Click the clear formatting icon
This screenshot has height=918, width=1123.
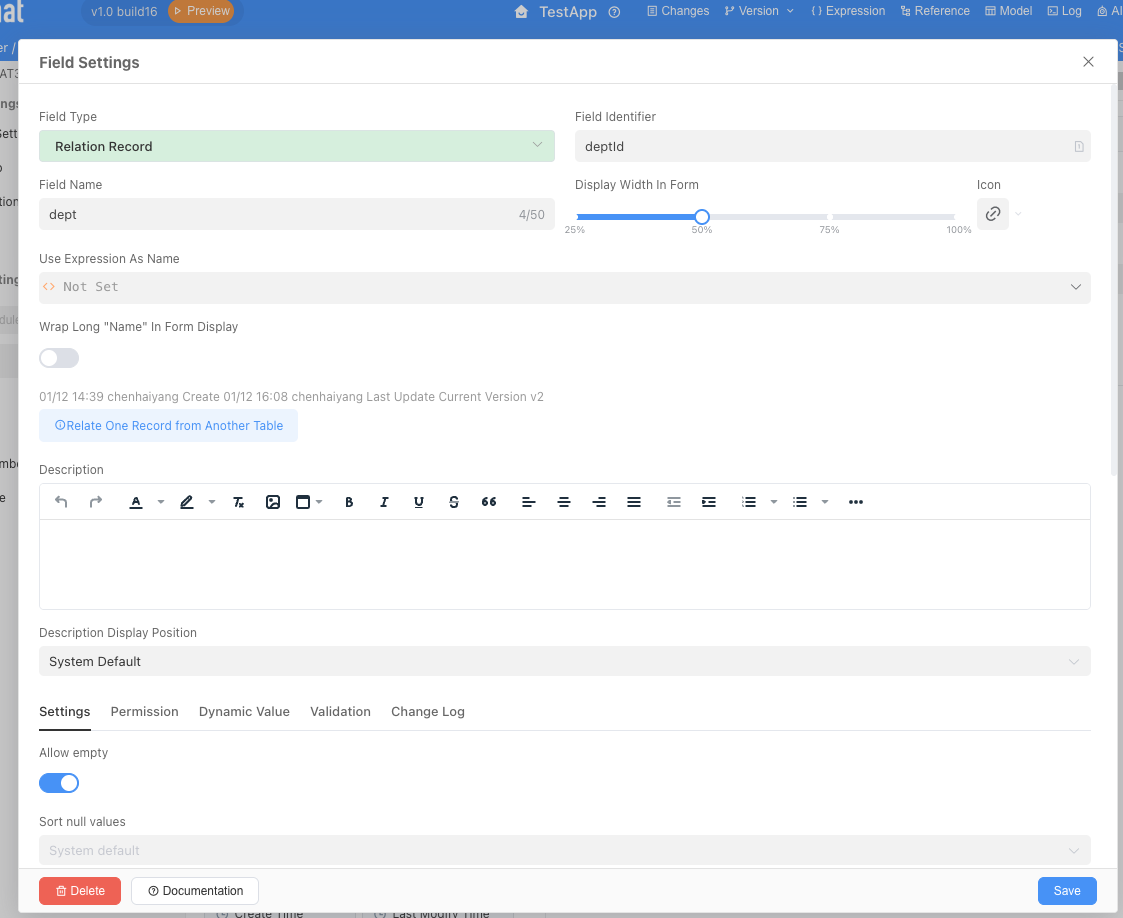[x=238, y=502]
